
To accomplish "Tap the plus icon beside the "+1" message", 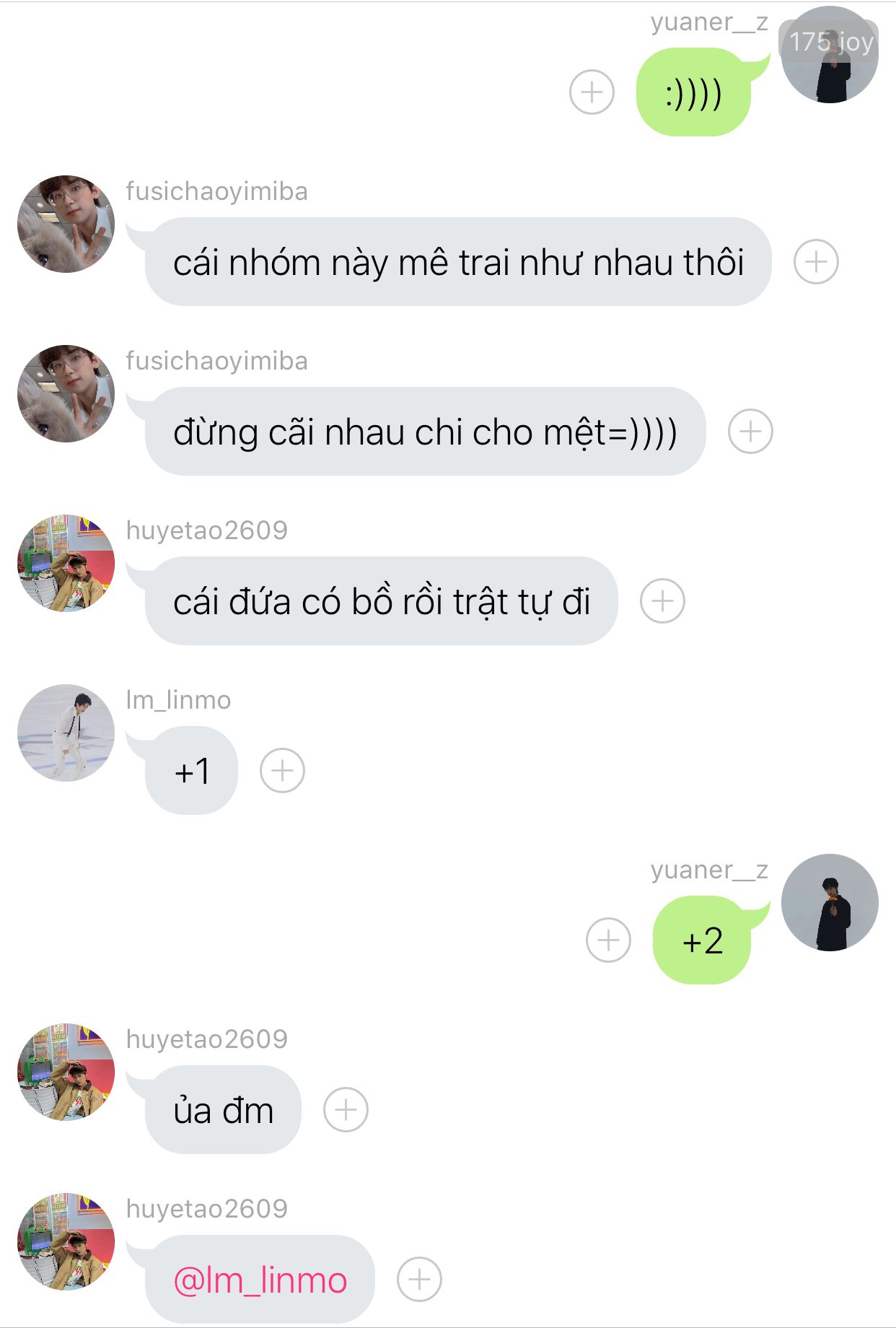I will point(282,770).
